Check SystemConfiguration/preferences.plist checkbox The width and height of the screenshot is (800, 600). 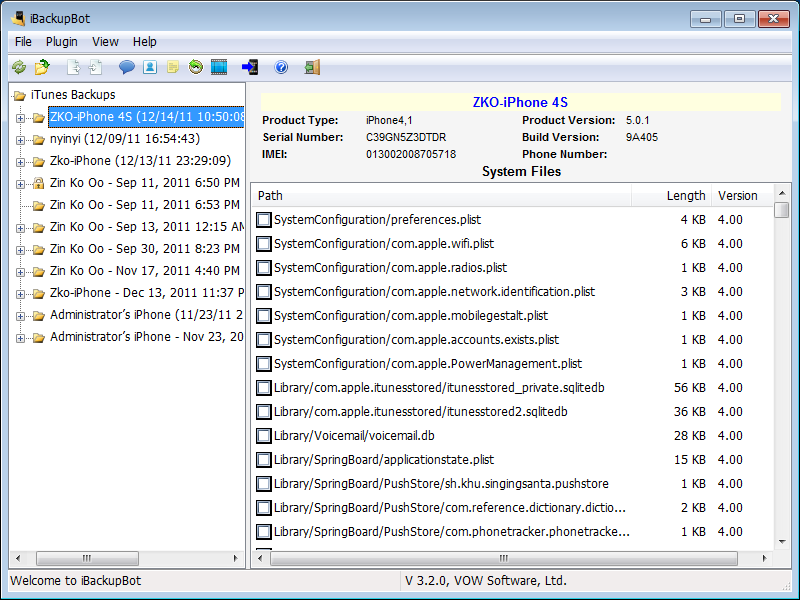(264, 220)
